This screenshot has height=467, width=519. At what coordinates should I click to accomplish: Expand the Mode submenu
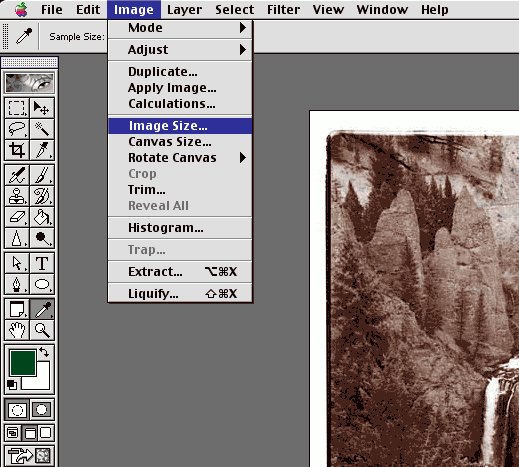coord(180,28)
